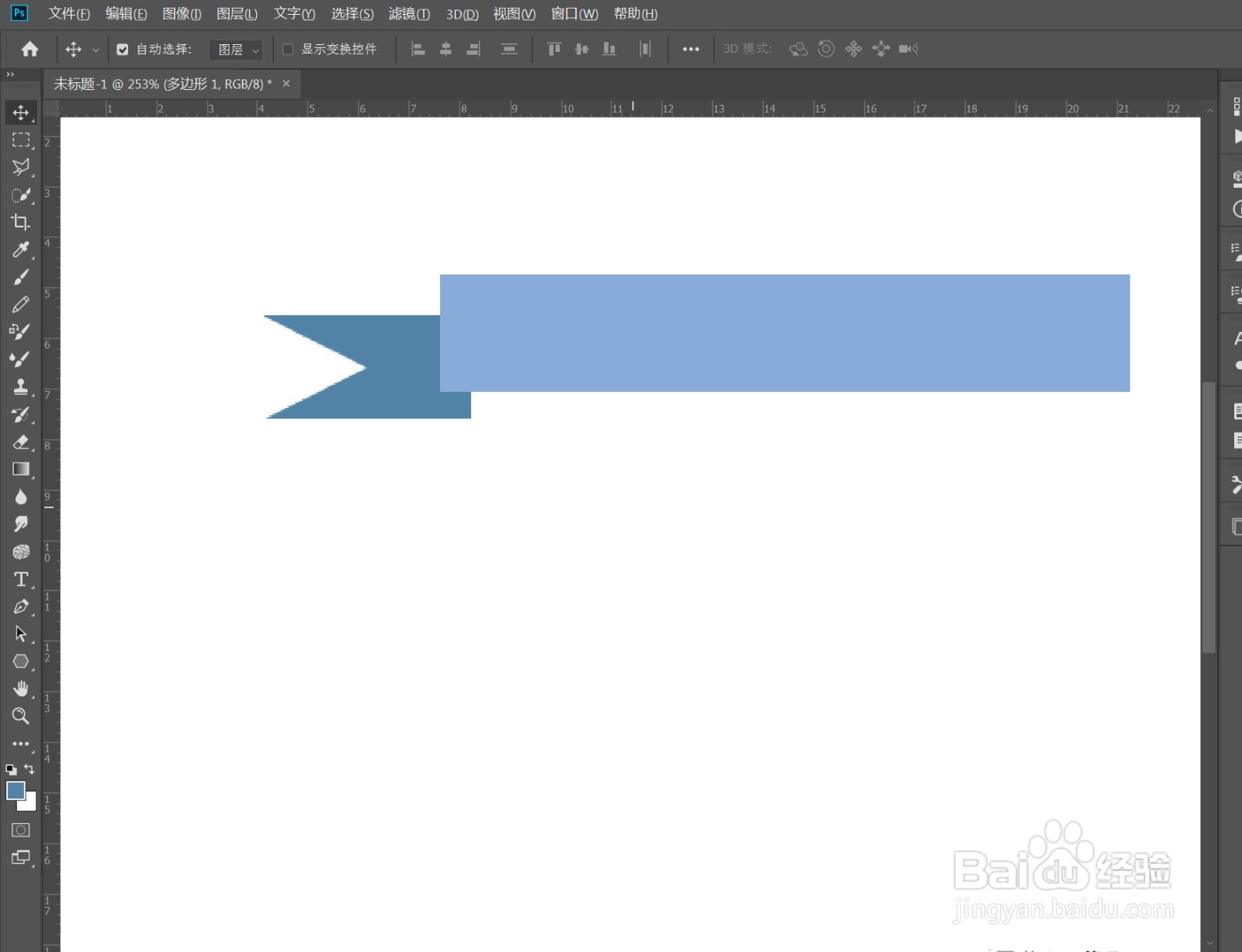Open the 文件(F) menu
Screen dimensions: 1242x952
[x=69, y=14]
